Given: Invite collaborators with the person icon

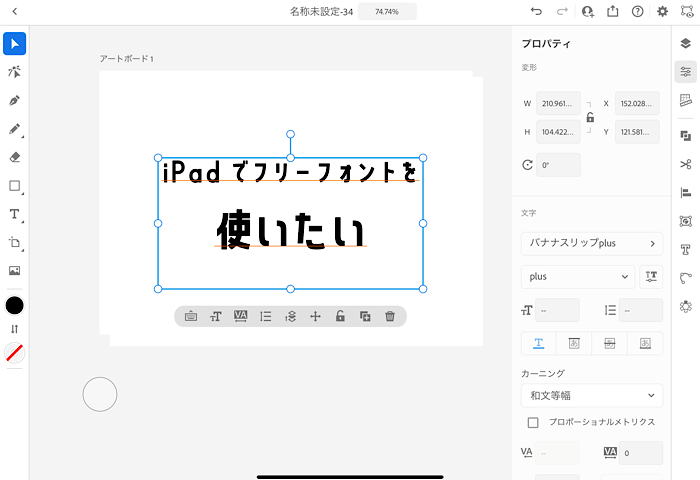Looking at the screenshot, I should point(588,11).
